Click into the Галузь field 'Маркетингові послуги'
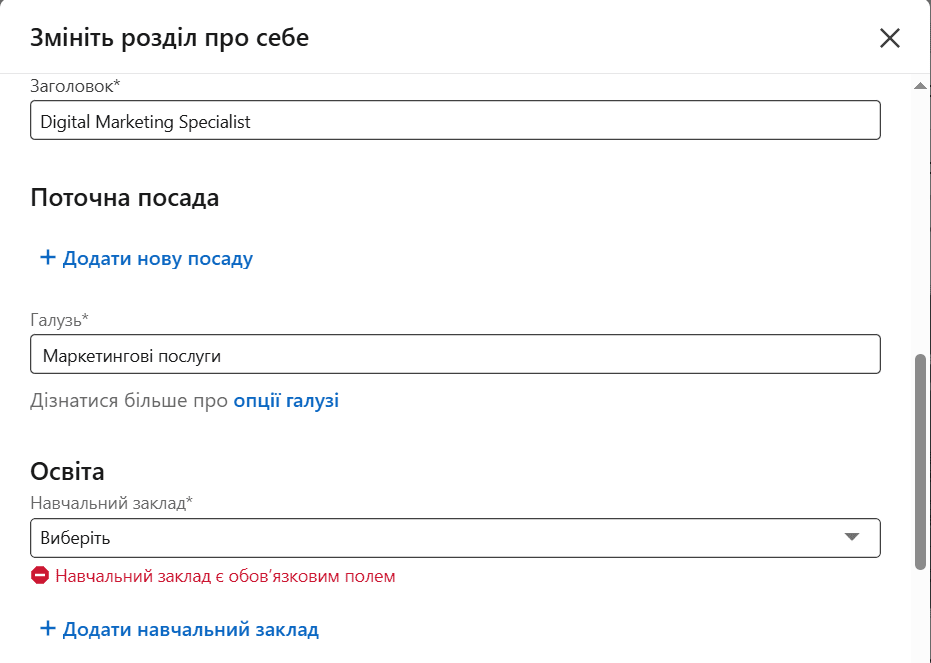Viewport: 931px width, 663px height. pyautogui.click(x=455, y=355)
